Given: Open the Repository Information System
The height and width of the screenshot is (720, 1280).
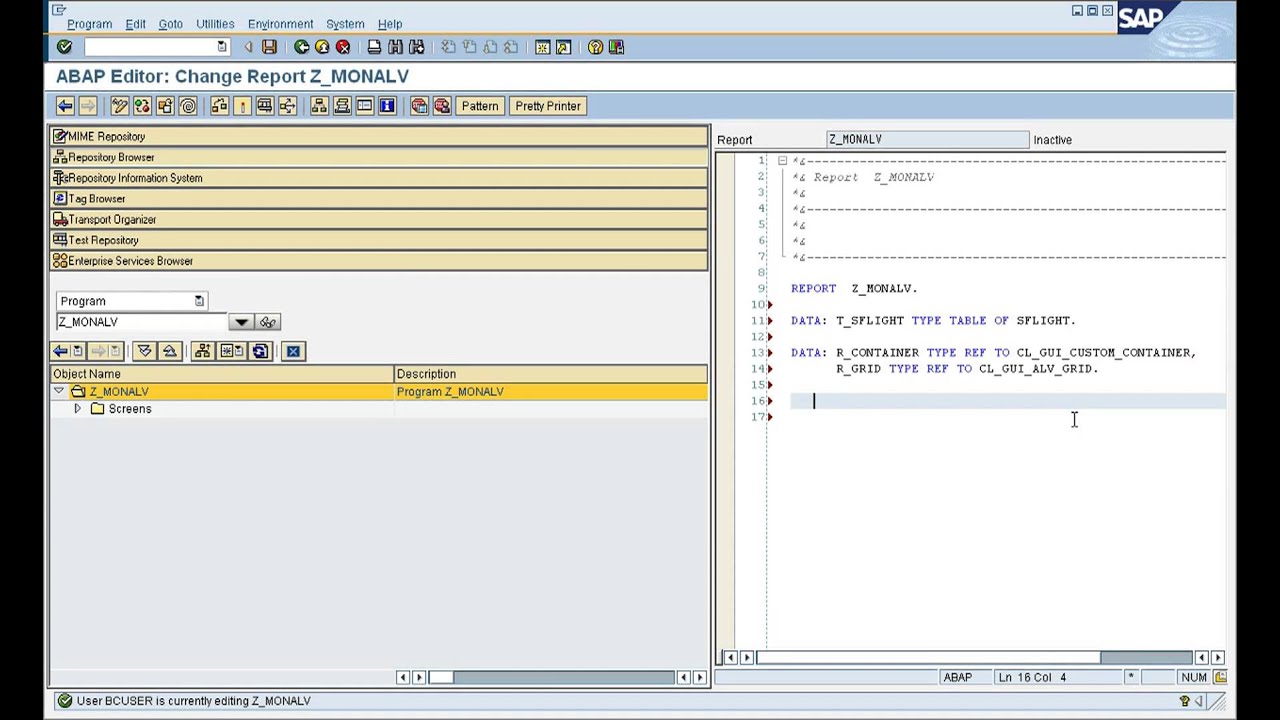Looking at the screenshot, I should coord(379,178).
